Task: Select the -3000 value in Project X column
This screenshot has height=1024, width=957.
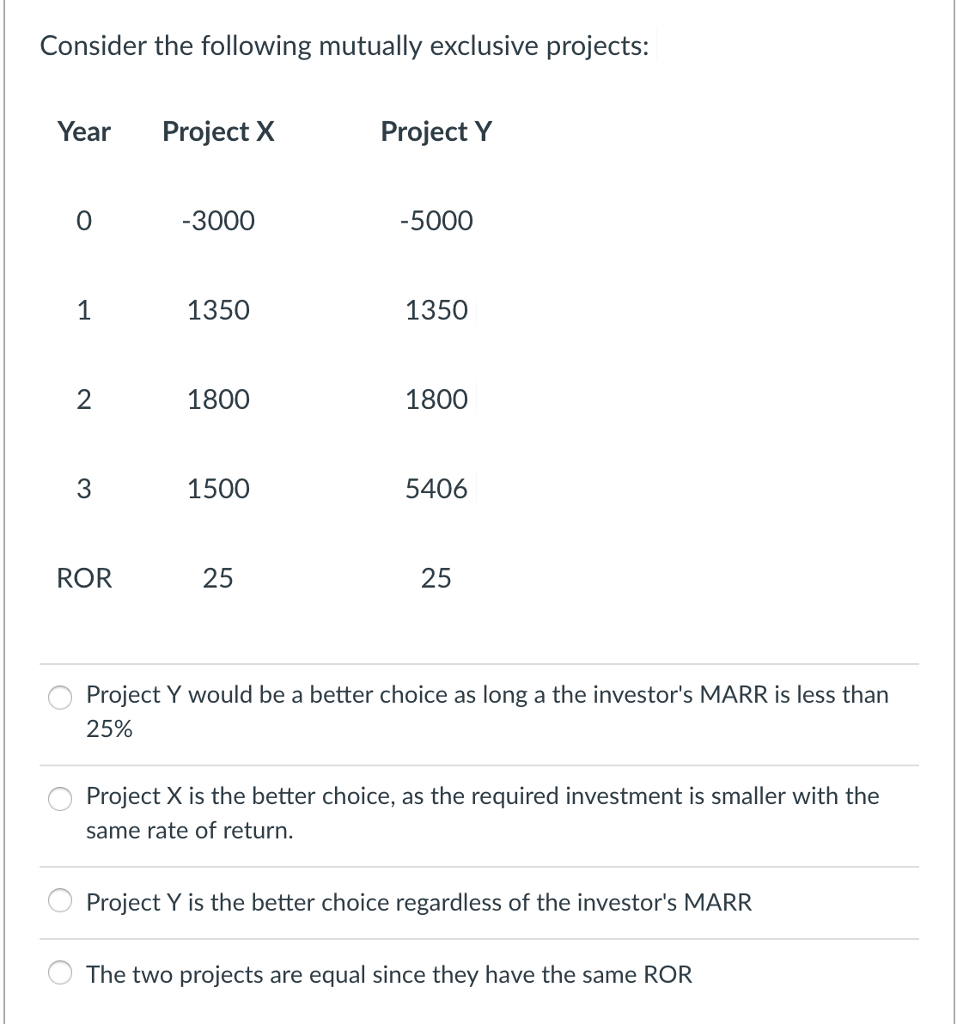Action: pyautogui.click(x=218, y=220)
